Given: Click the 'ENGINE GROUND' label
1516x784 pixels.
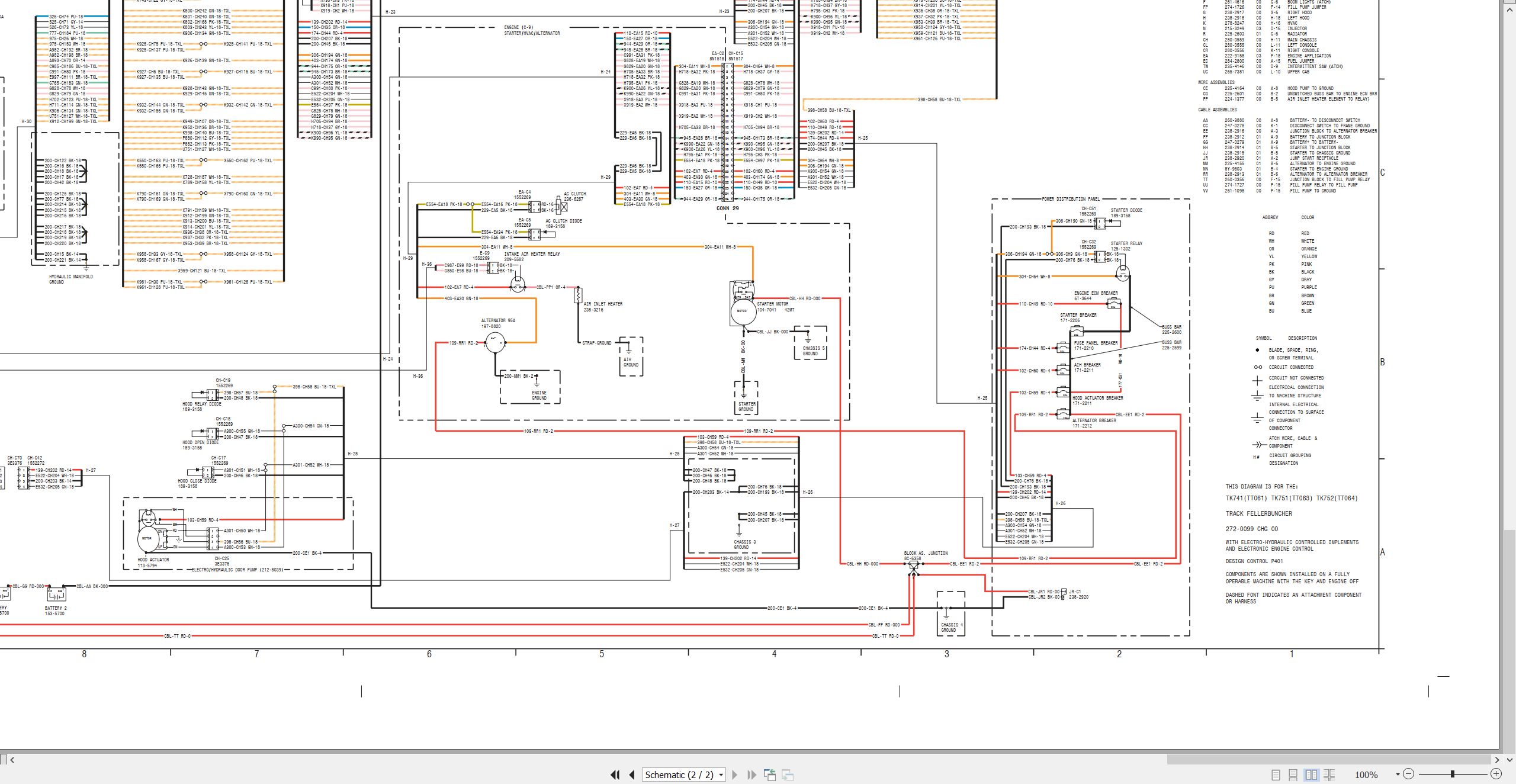Looking at the screenshot, I should (539, 396).
